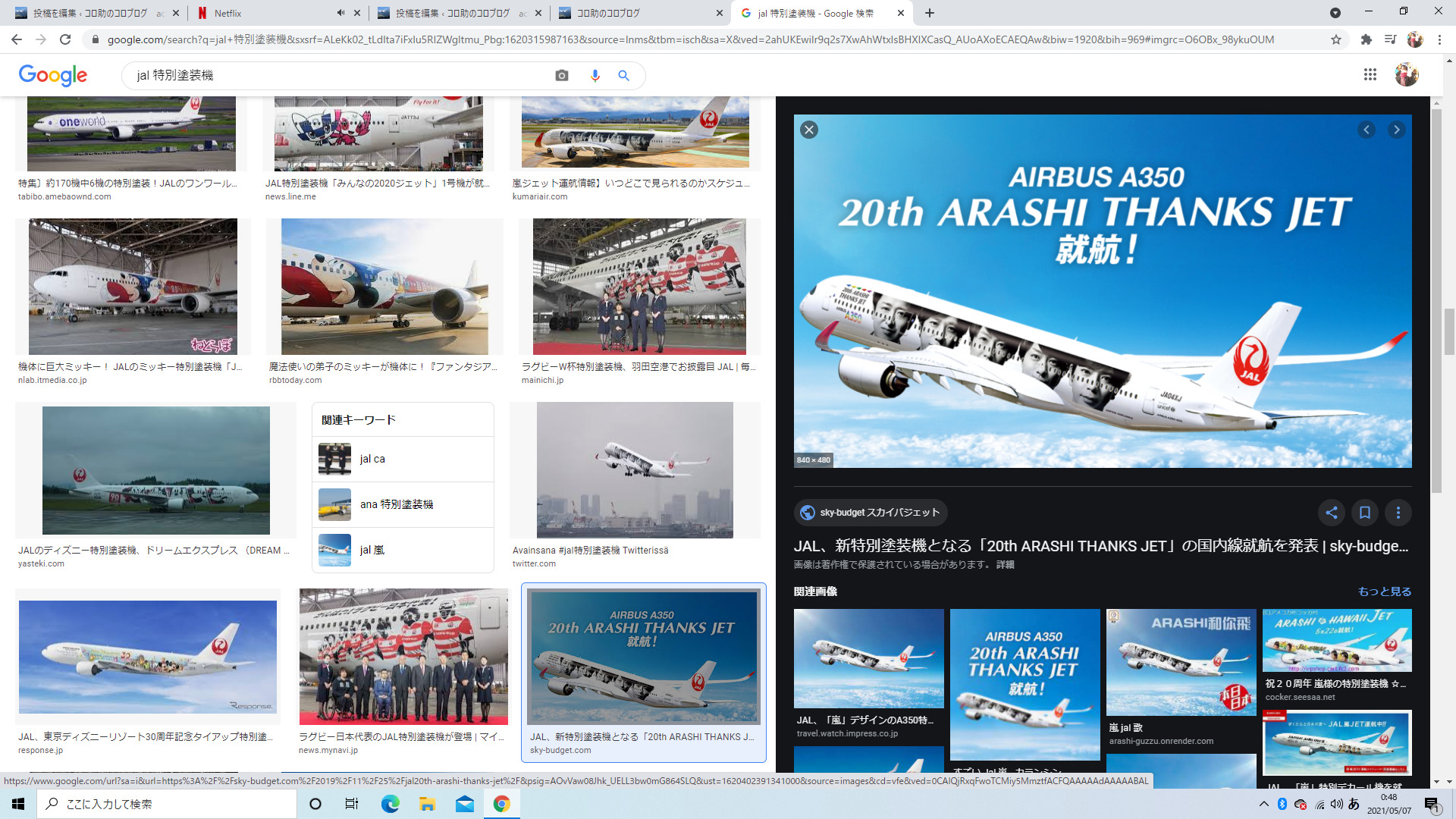Open the preview title link about 20th ARASHI THANKS JET
The width and height of the screenshot is (1456, 819).
pyautogui.click(x=1101, y=546)
